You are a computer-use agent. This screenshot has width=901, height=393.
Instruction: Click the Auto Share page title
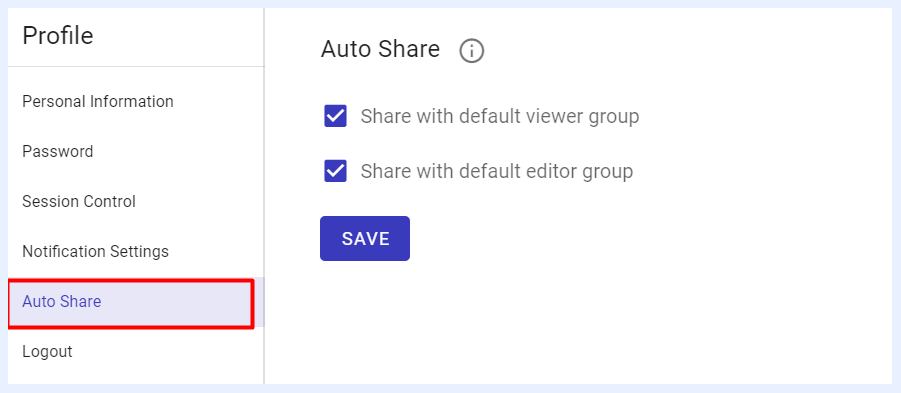[380, 49]
